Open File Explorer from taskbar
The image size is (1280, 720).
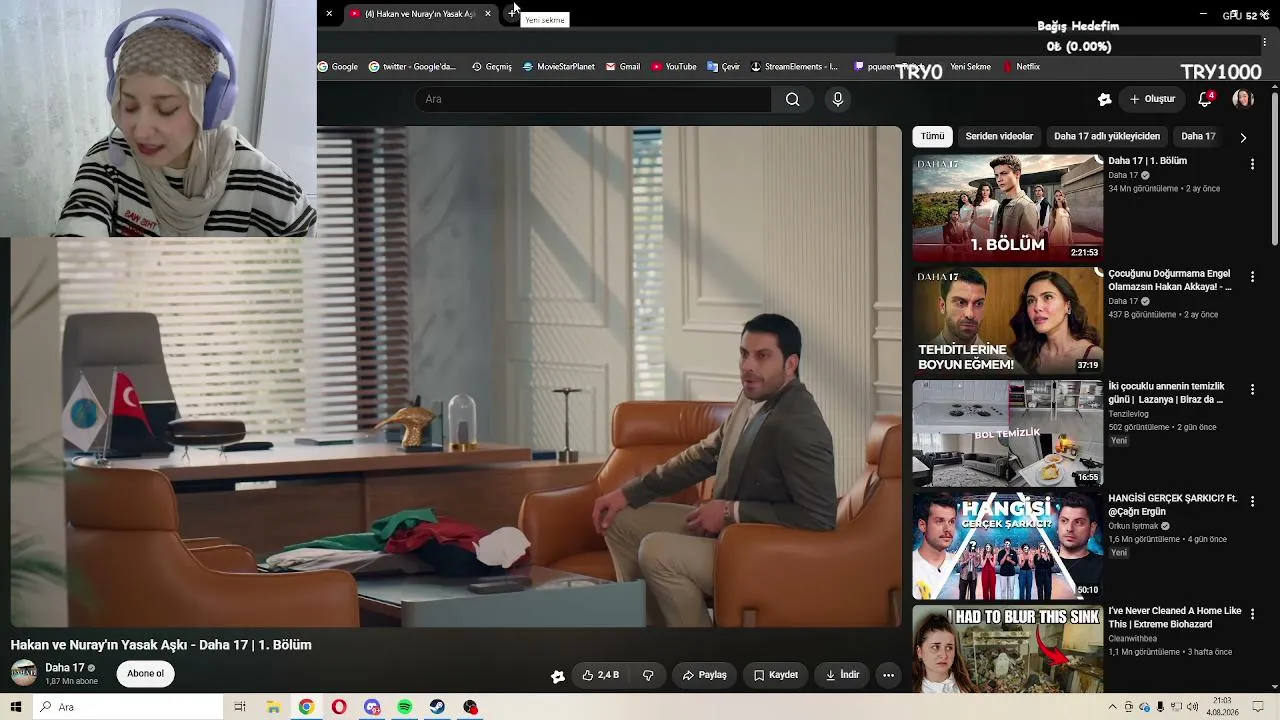[273, 707]
